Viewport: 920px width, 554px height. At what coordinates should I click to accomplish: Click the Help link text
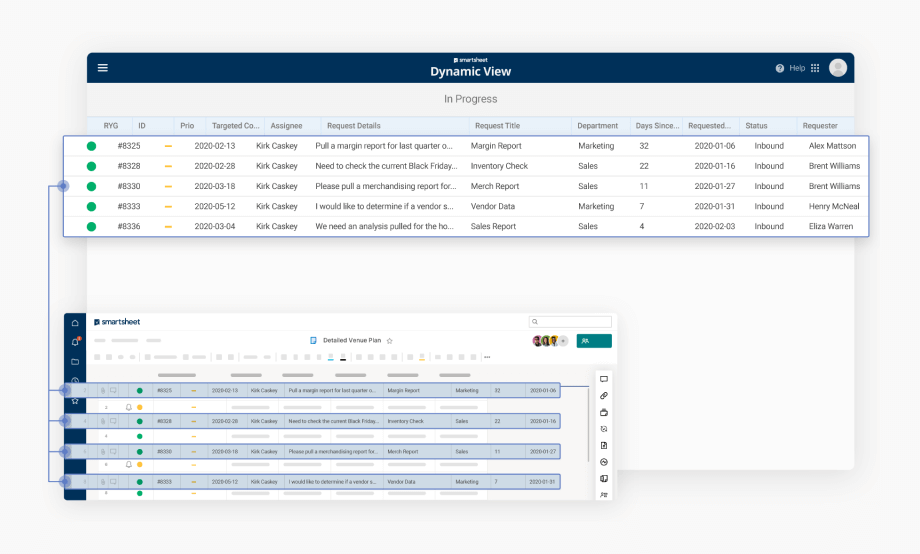(x=797, y=68)
